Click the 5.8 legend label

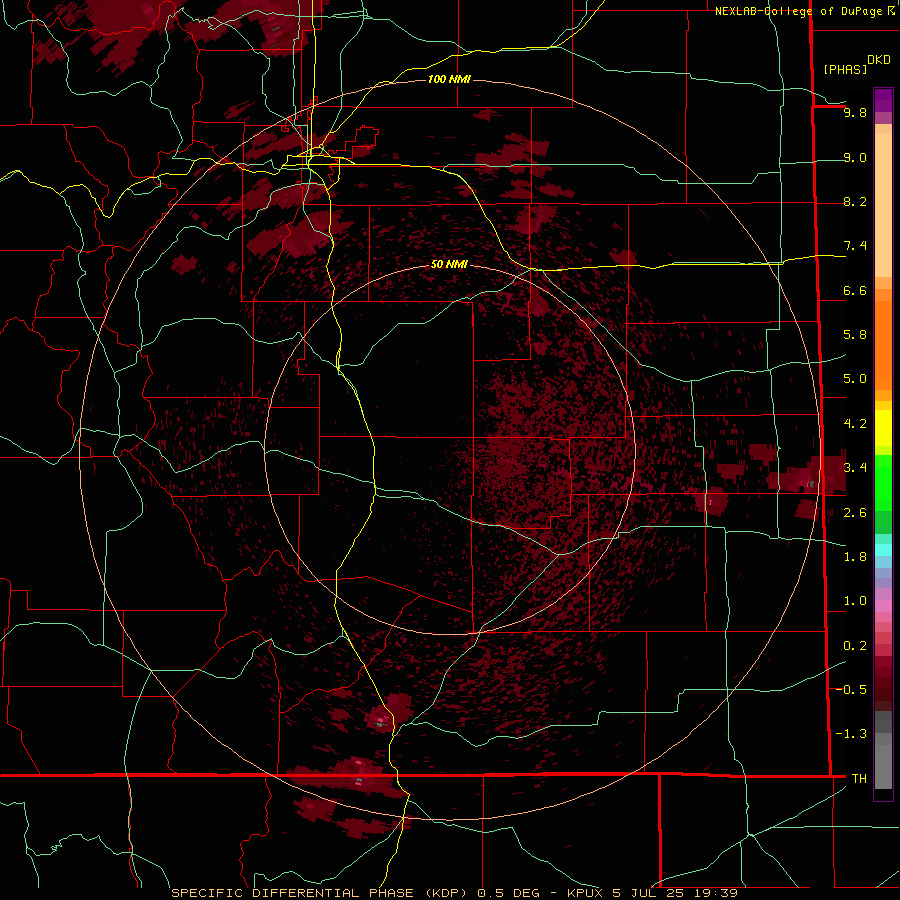click(x=855, y=335)
